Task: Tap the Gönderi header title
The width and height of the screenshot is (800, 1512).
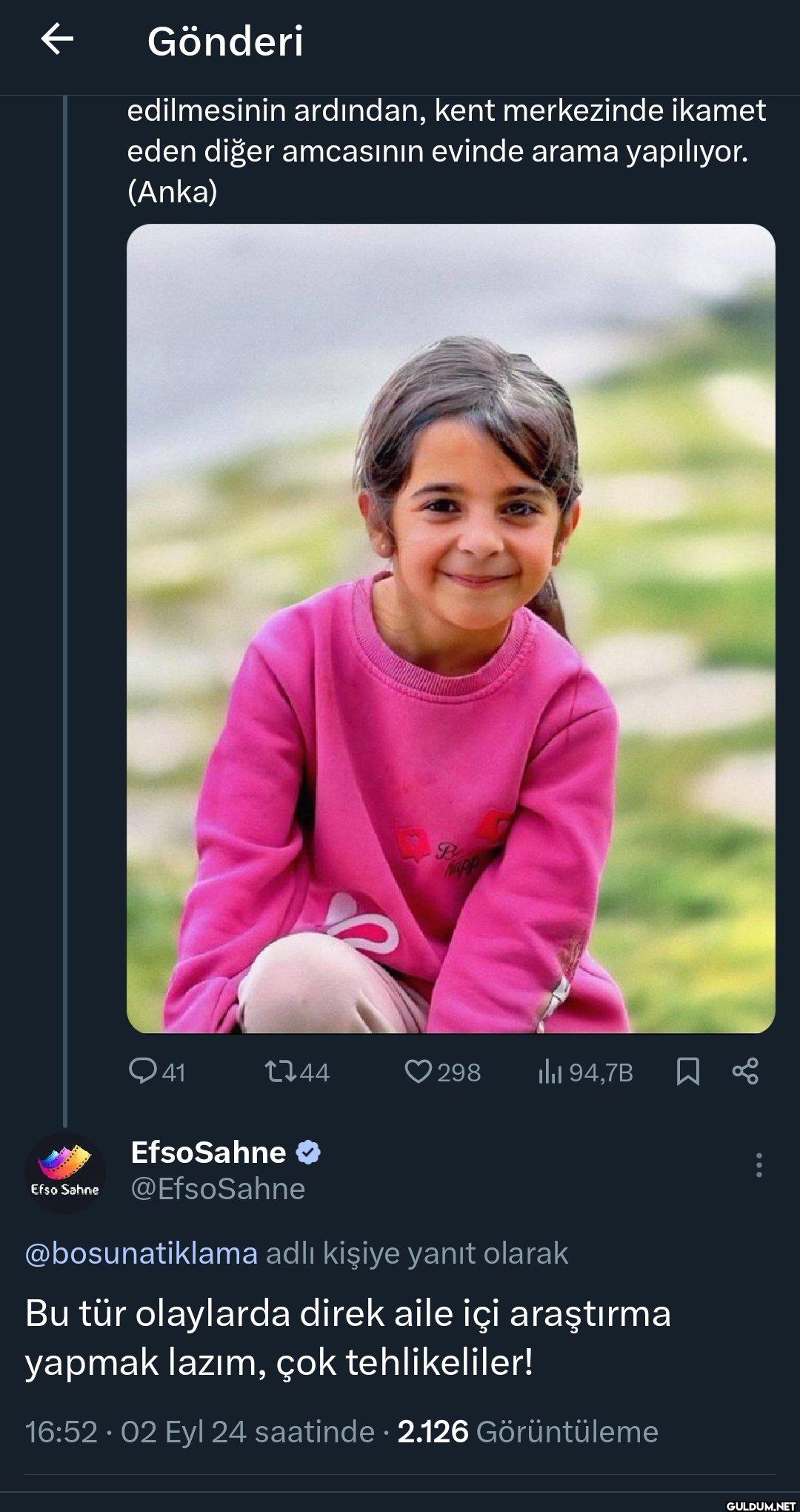Action: (225, 41)
